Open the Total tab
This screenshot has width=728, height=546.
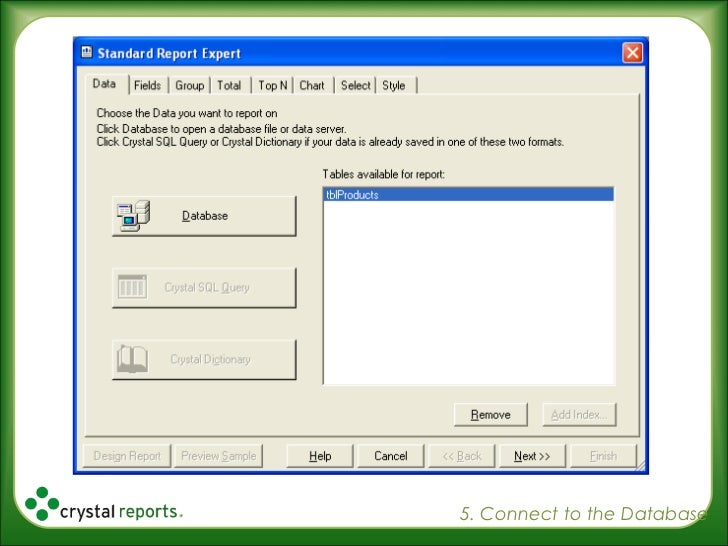point(229,85)
